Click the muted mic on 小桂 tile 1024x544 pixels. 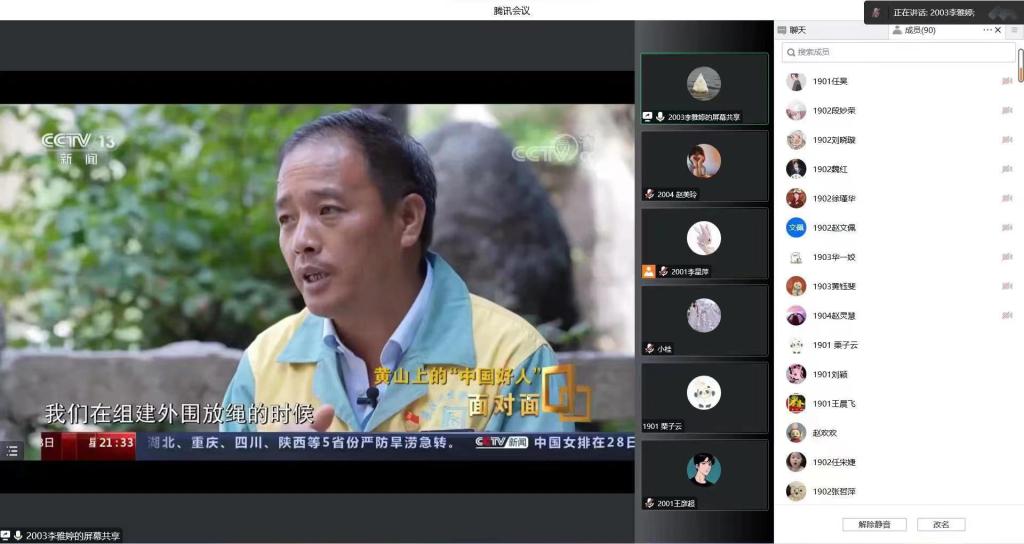(649, 349)
